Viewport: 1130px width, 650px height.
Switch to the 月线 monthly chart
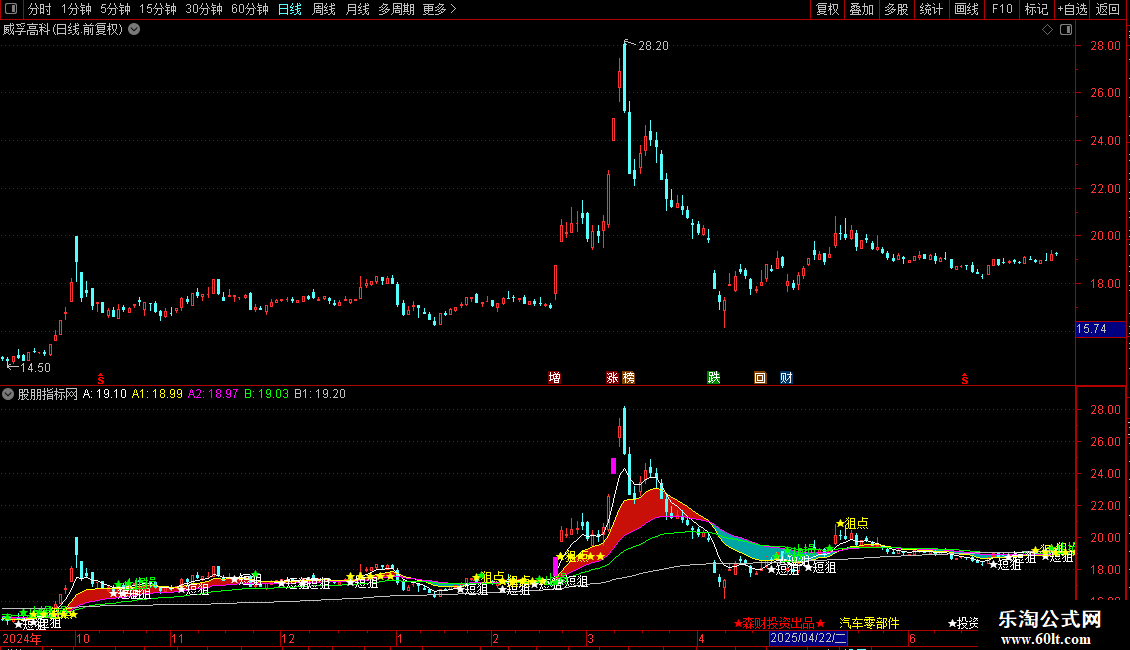[x=357, y=9]
